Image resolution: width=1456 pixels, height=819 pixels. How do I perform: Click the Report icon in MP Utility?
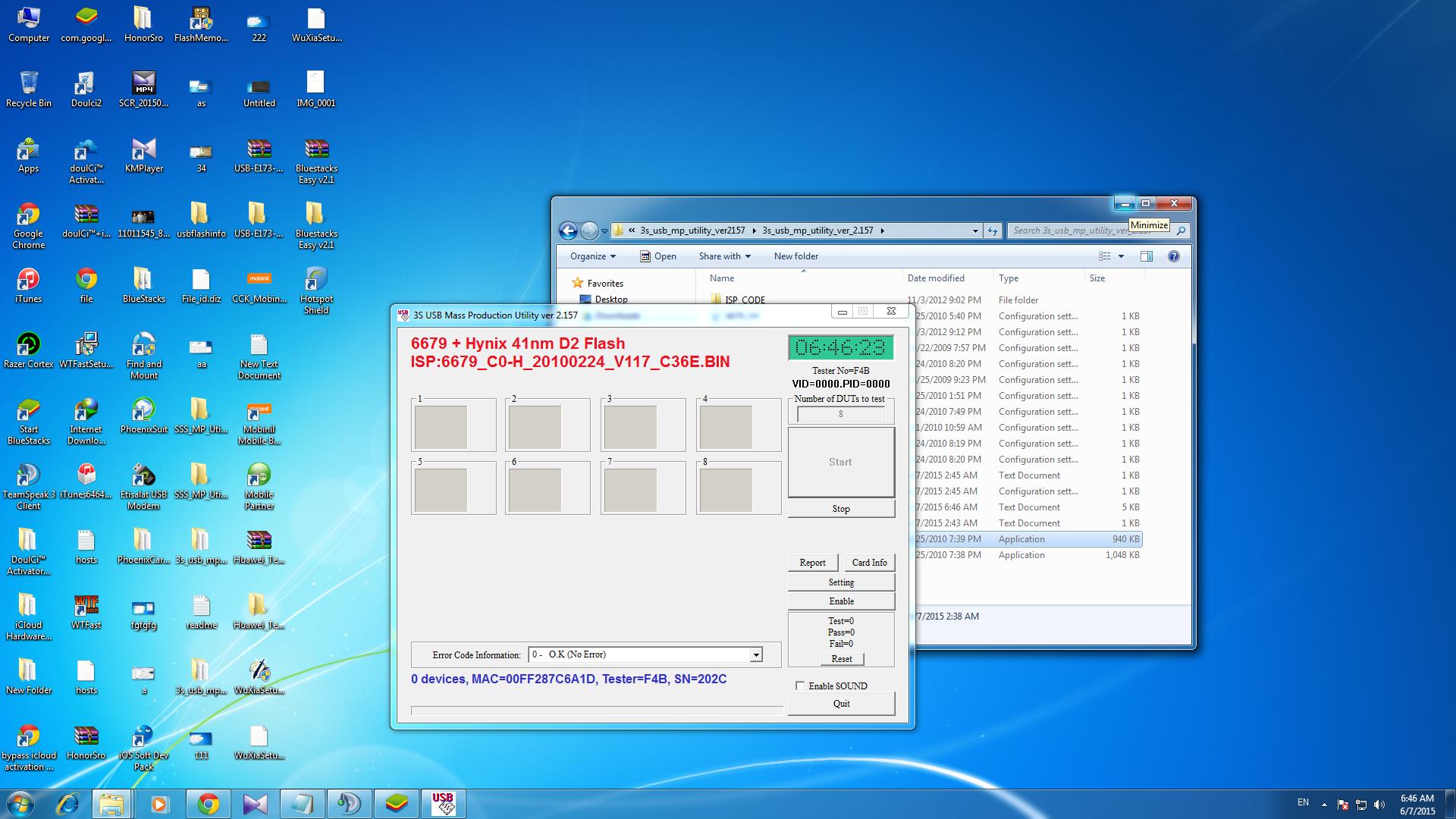point(813,562)
